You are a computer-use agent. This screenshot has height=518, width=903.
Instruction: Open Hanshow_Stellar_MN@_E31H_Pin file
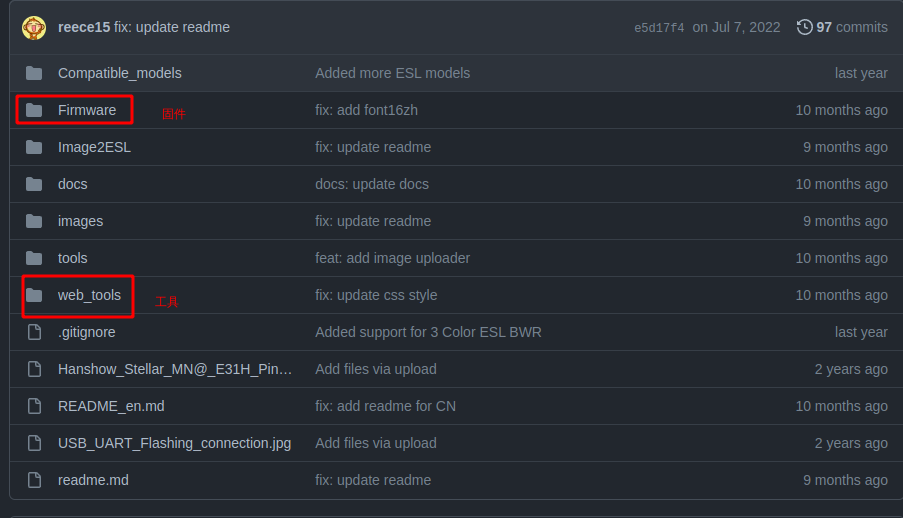(x=175, y=369)
